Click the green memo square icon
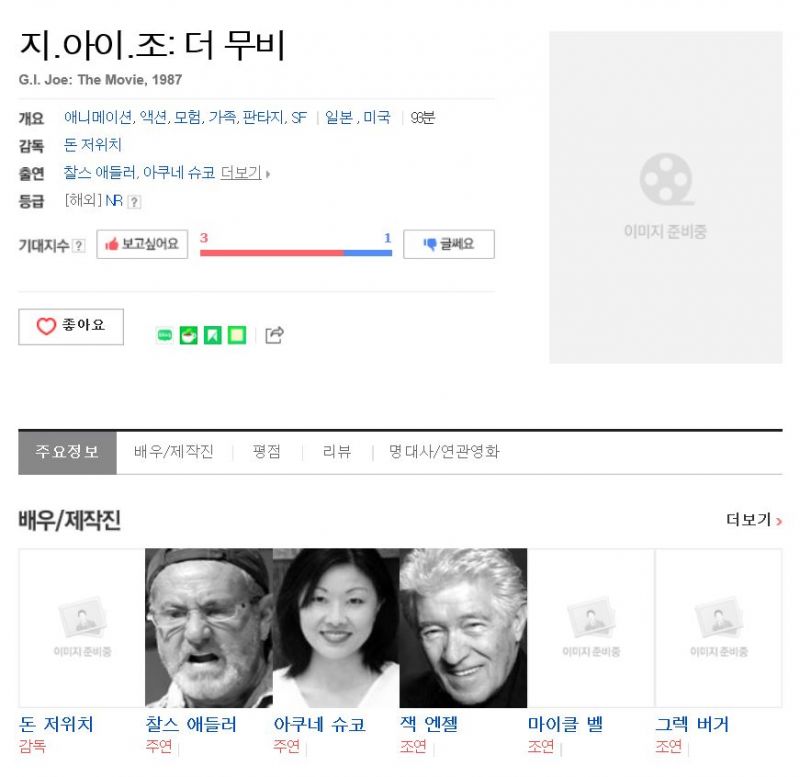The width and height of the screenshot is (800, 777). (237, 335)
